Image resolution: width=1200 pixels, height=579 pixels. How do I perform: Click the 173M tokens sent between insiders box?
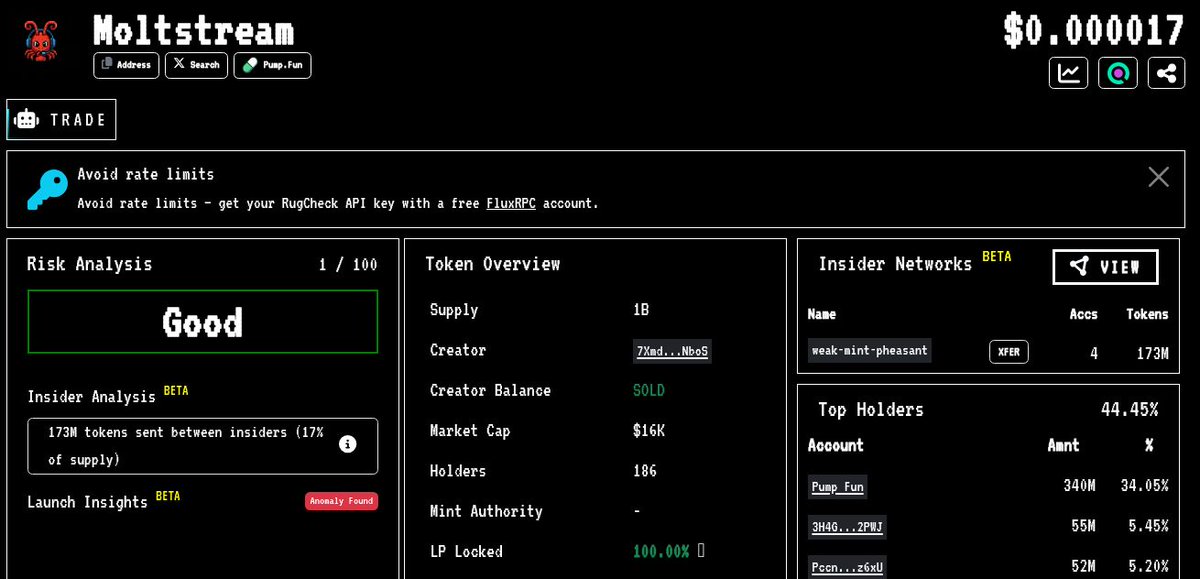pyautogui.click(x=203, y=446)
